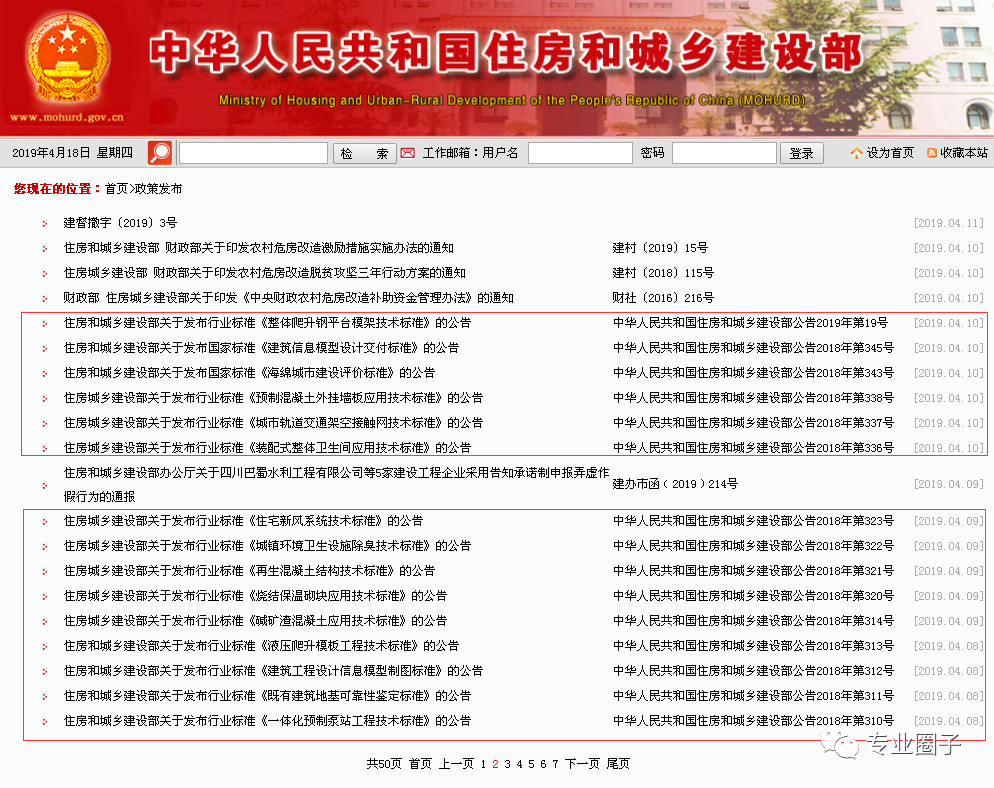Open 烧结保温砌块应用技术标准 announcement

pos(255,596)
